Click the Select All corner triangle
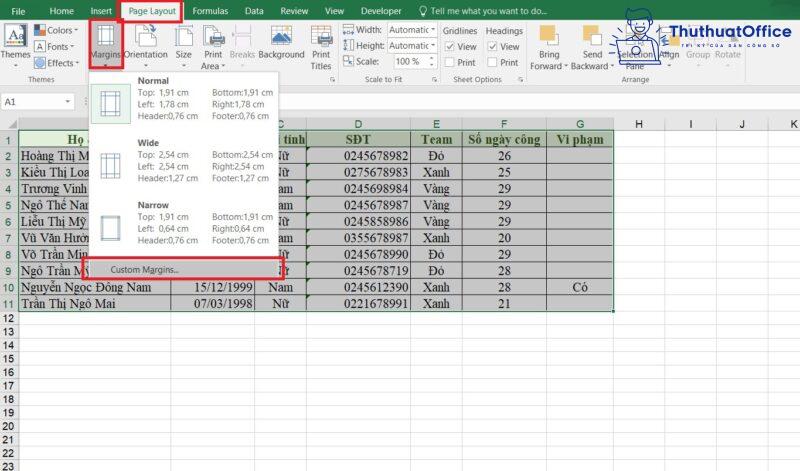The image size is (800, 471). (x=10, y=123)
